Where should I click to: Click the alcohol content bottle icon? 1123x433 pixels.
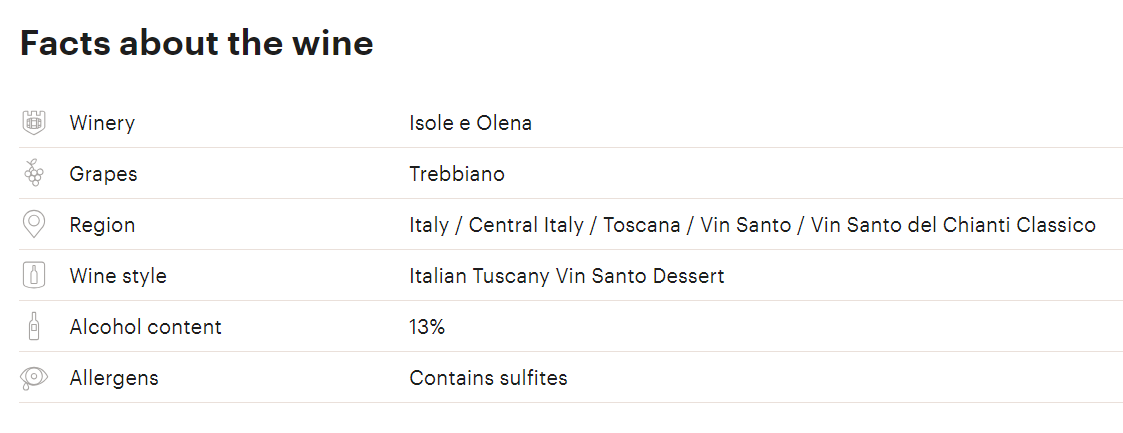[x=34, y=326]
